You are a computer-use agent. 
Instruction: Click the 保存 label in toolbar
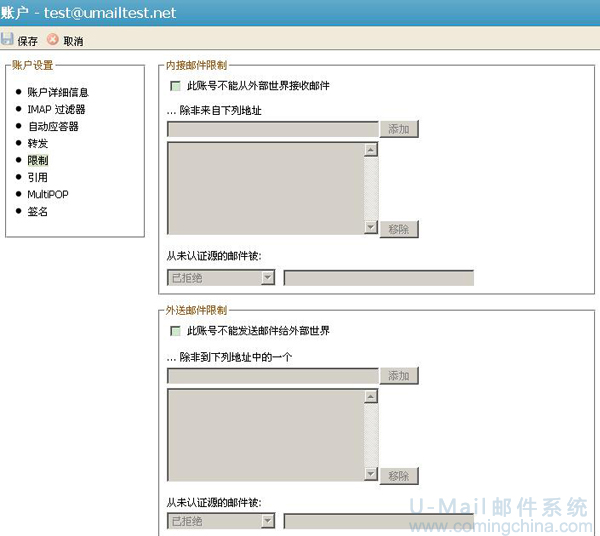(28, 41)
